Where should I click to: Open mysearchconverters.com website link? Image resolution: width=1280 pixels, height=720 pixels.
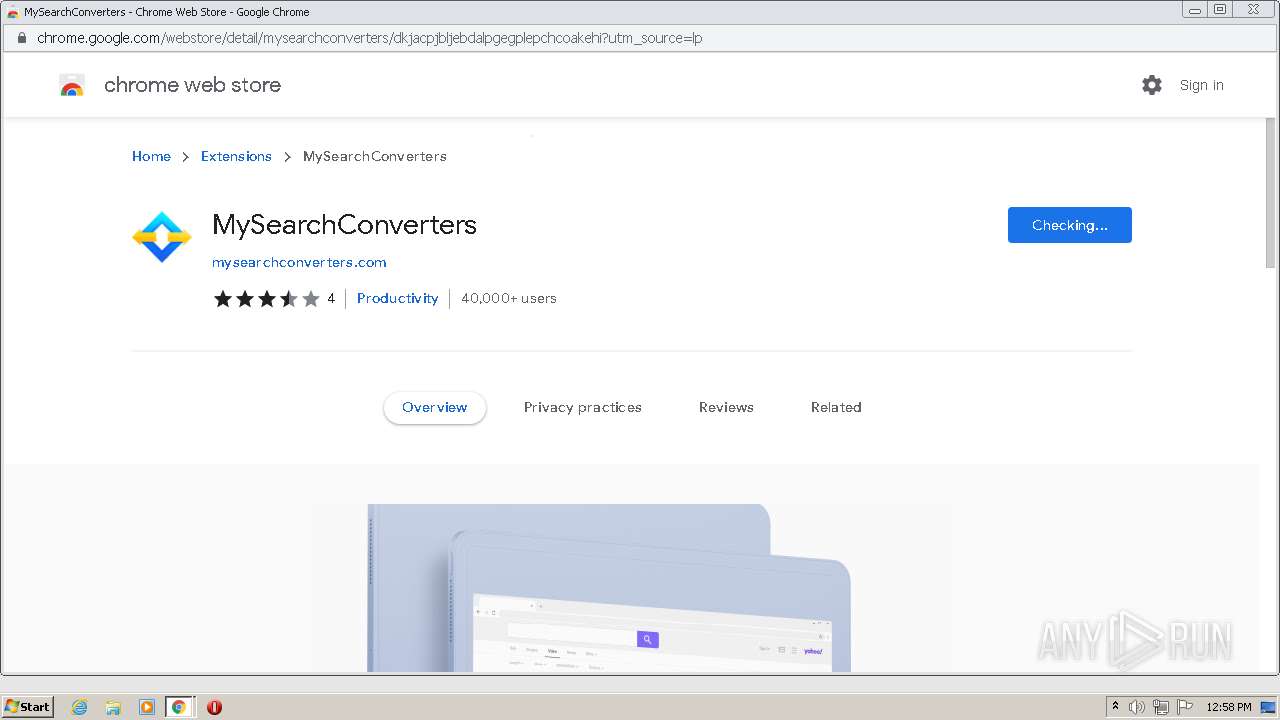coord(299,262)
